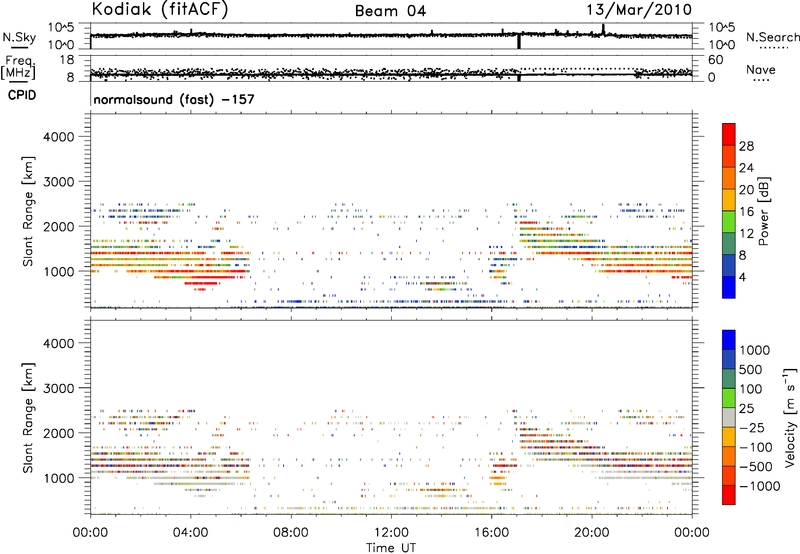
Task: Click the "-1000" label on the velocity colorbar
Action: click(760, 486)
